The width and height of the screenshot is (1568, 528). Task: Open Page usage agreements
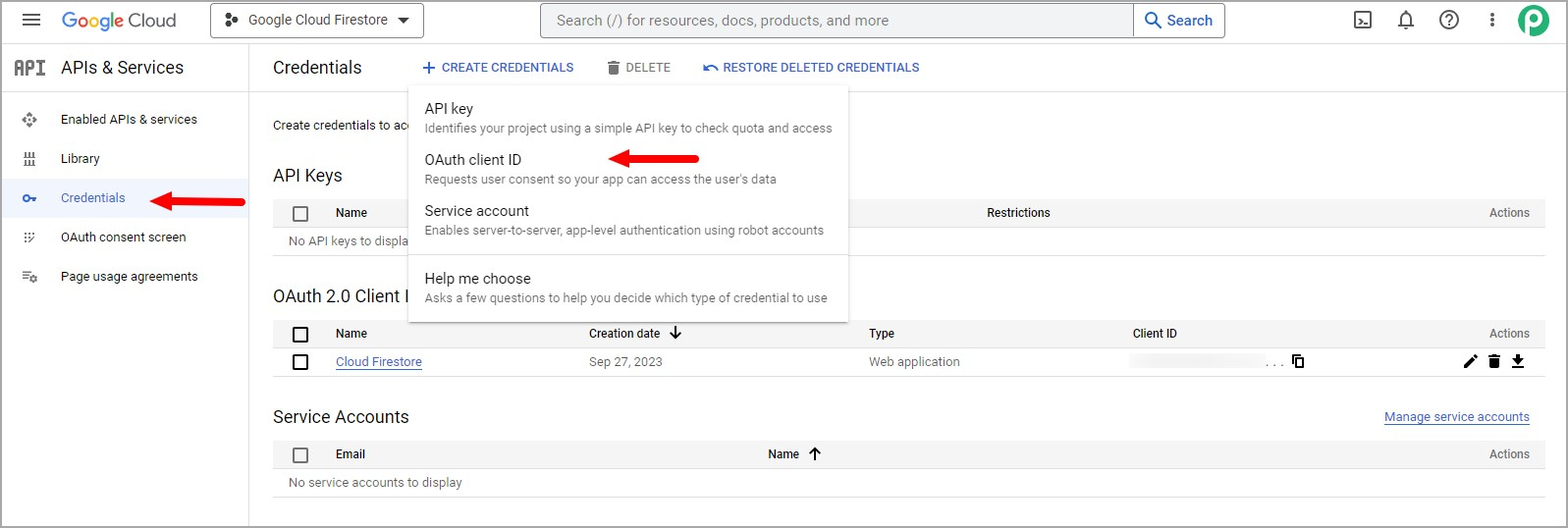130,277
